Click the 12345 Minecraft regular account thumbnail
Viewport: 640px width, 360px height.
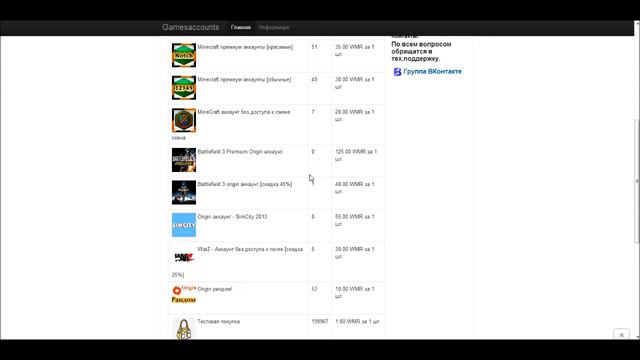184,88
